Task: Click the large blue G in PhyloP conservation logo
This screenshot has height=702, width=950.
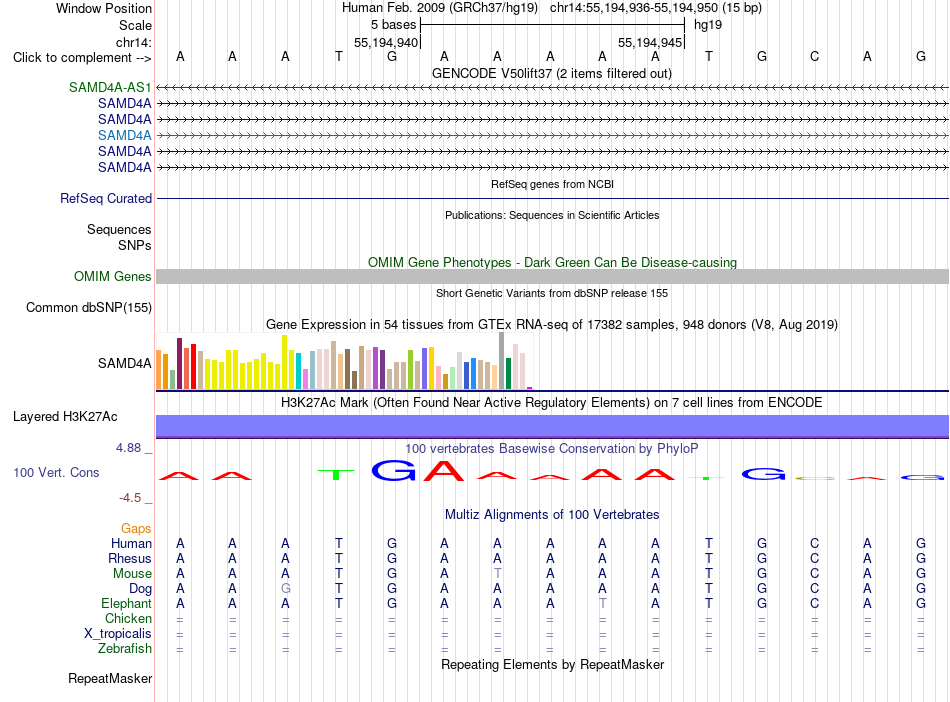Action: coord(394,470)
